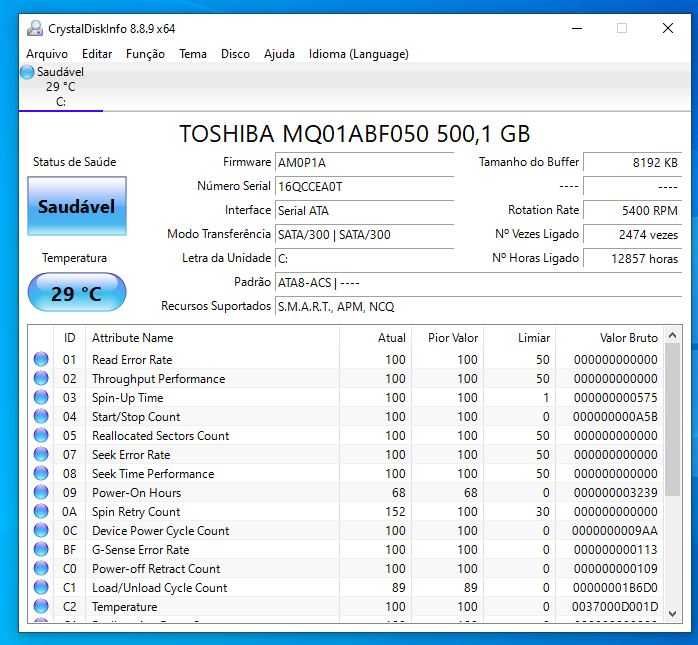Click the status orb for Throughput Performance

coord(41,378)
